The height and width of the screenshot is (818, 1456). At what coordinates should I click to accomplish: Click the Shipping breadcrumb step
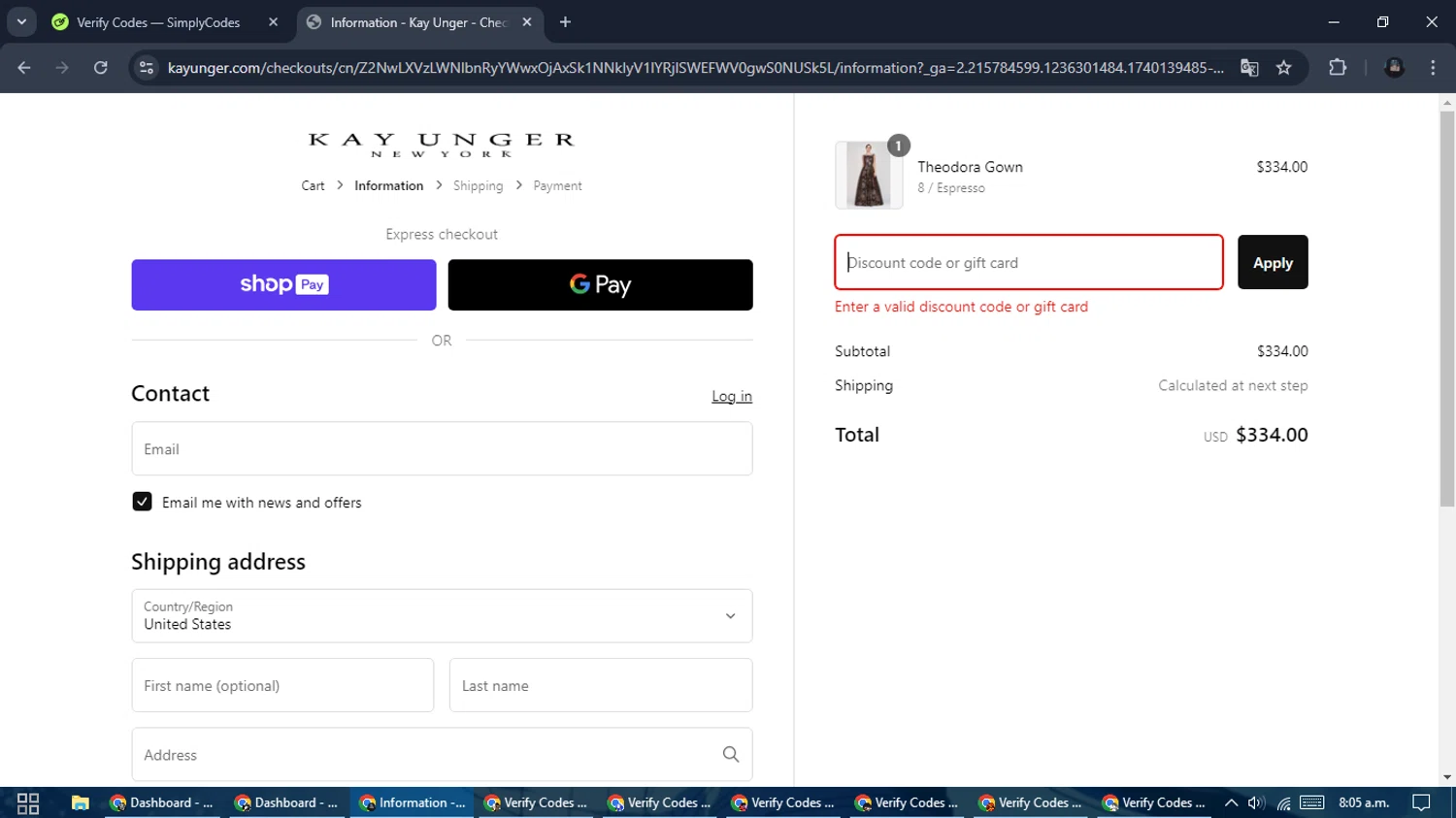tap(478, 185)
